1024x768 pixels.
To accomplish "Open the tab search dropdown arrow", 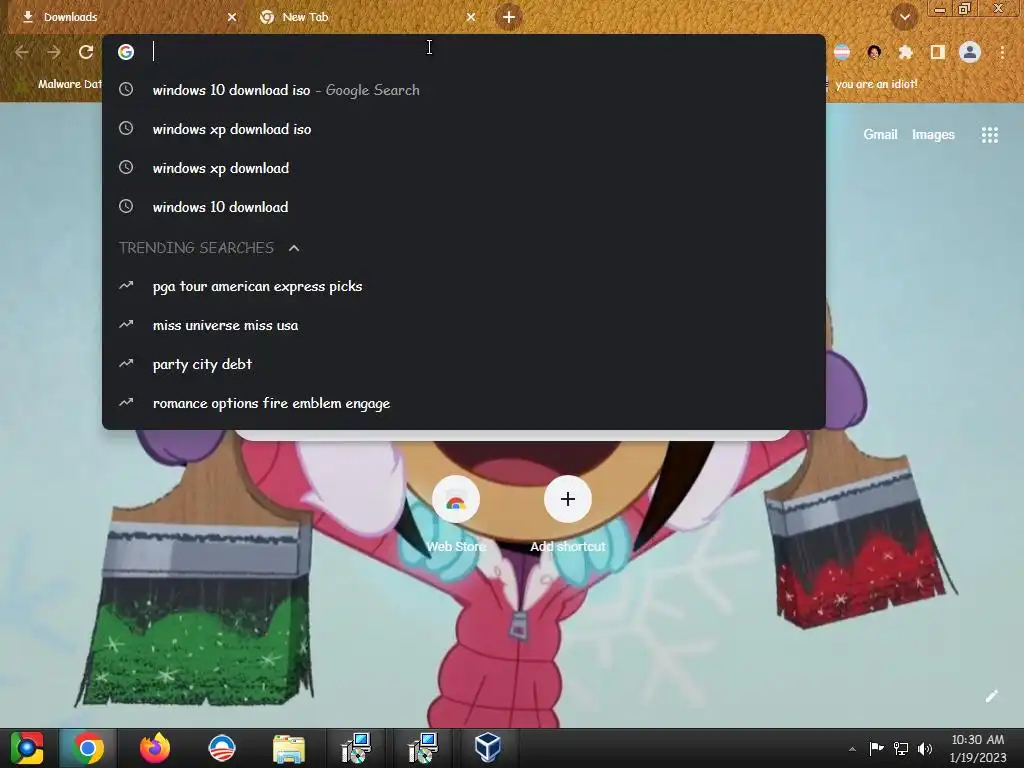I will tap(904, 17).
